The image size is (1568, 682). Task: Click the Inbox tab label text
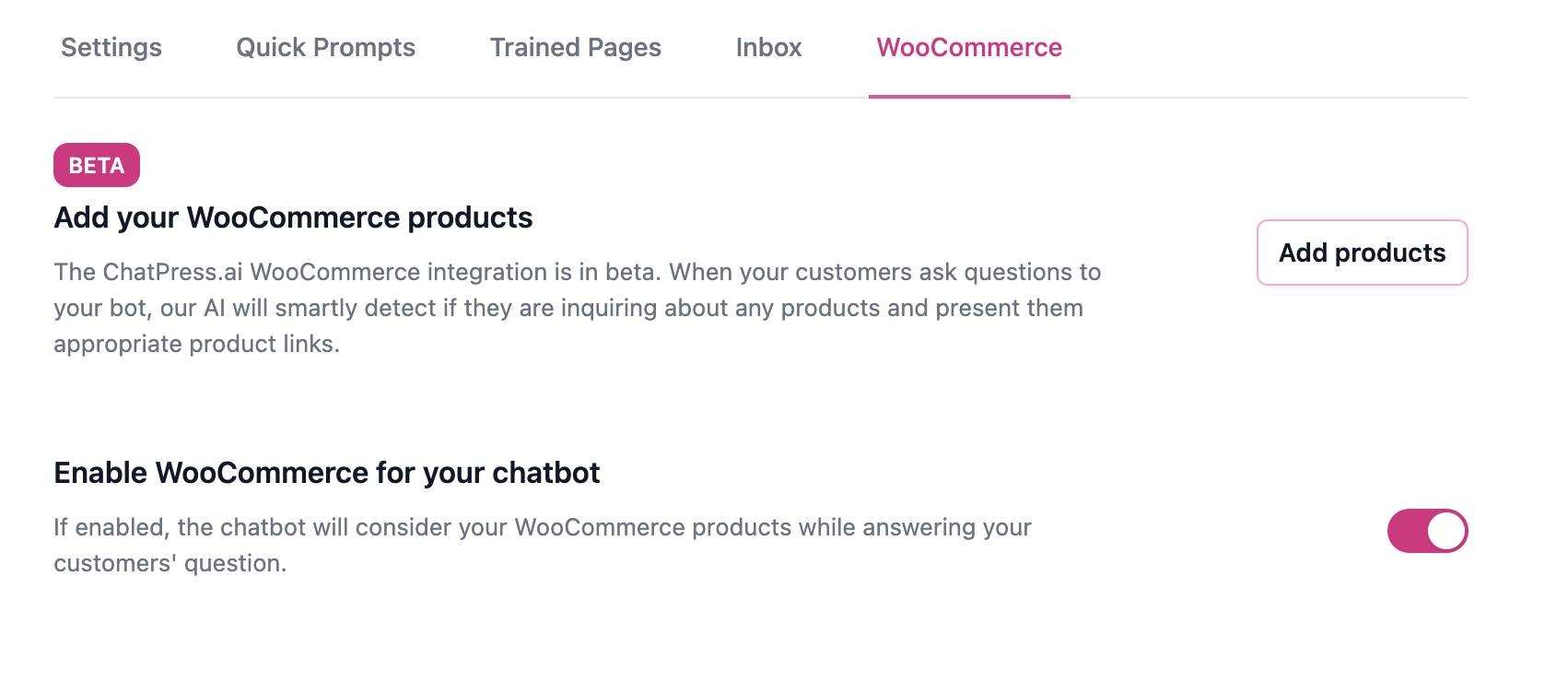coord(767,47)
